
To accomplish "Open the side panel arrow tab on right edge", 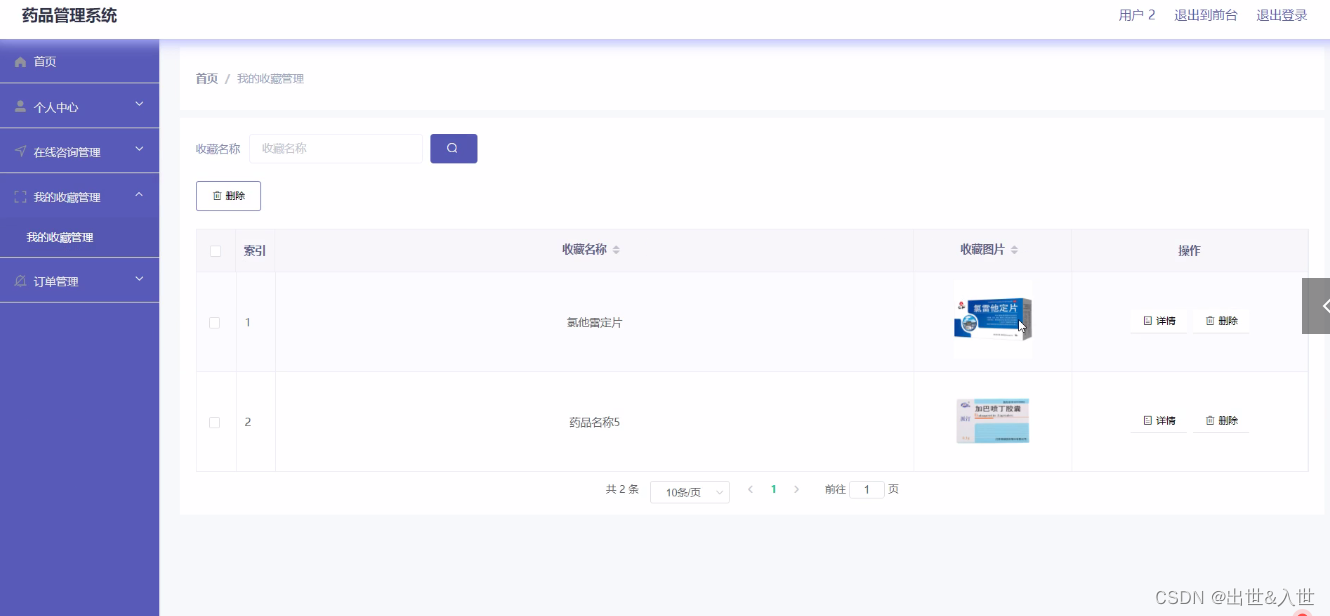I will click(1317, 306).
